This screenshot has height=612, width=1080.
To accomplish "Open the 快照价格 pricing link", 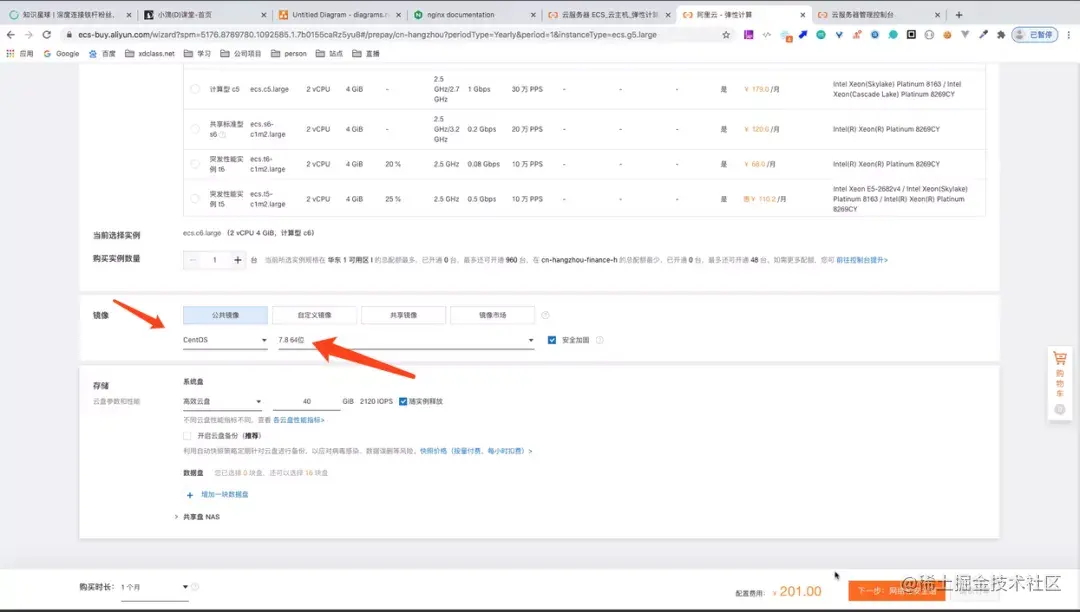I will (476, 452).
